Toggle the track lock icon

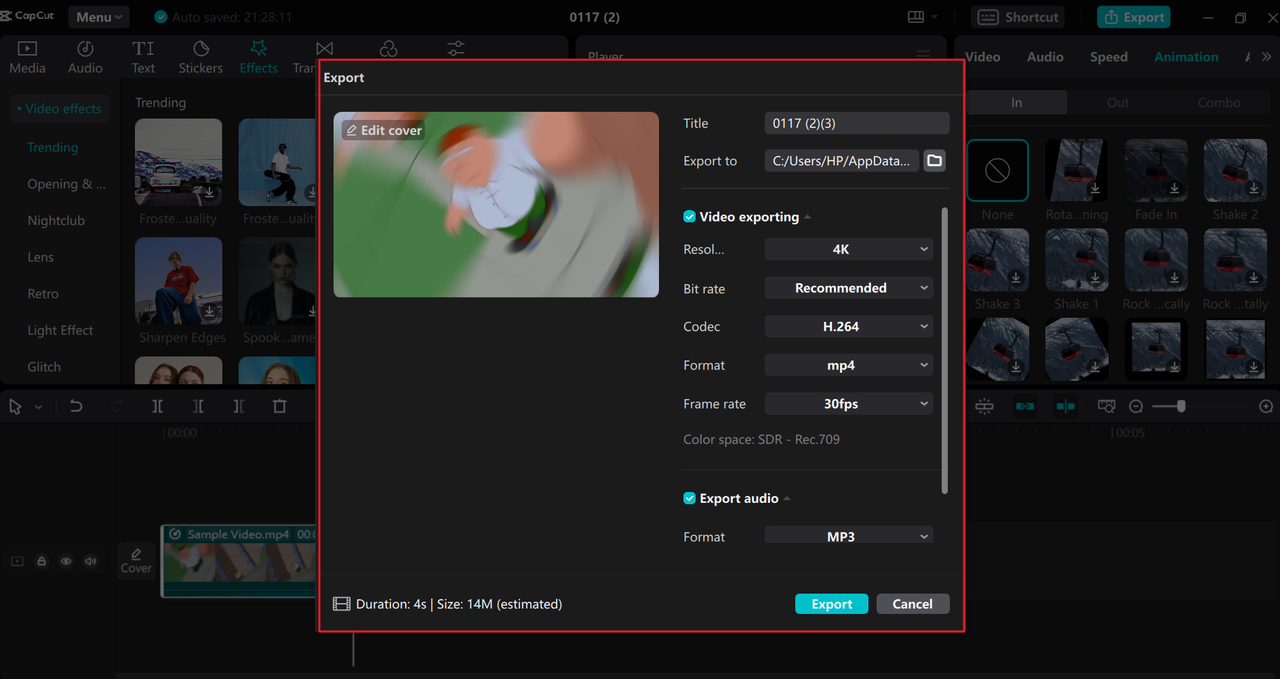[x=42, y=561]
